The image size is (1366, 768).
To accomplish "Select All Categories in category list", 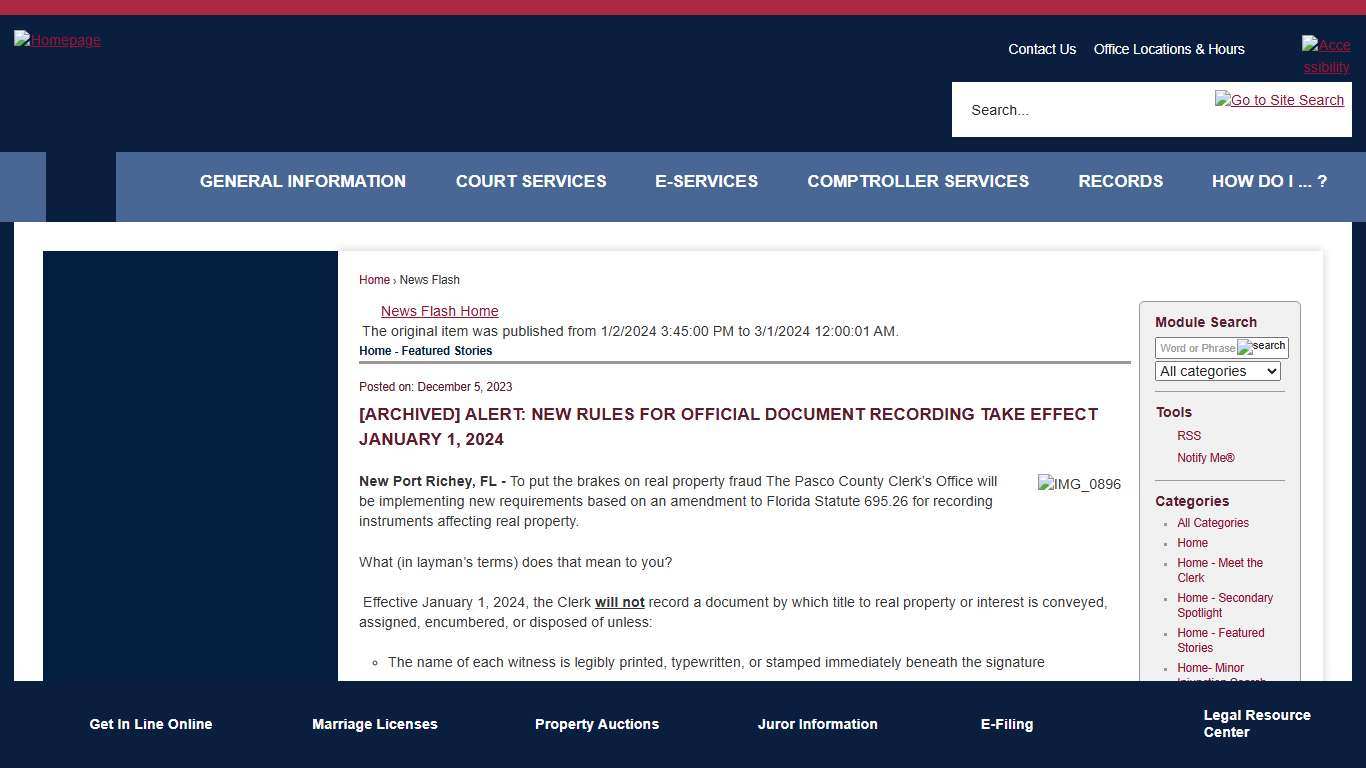I will [x=1213, y=523].
